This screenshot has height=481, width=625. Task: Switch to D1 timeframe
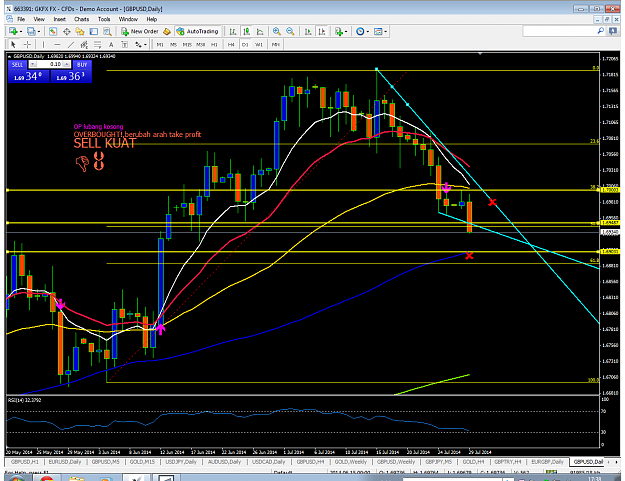pos(245,45)
